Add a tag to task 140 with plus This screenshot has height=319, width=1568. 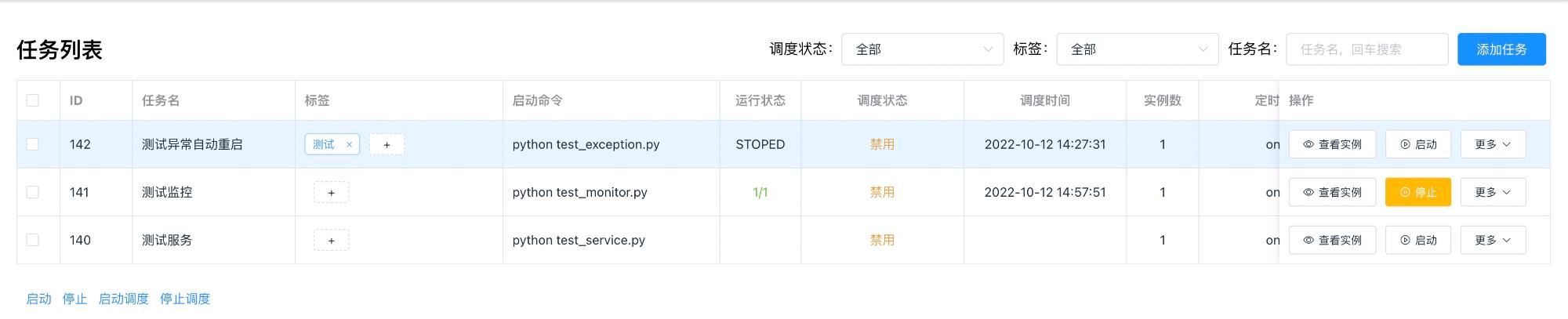331,240
